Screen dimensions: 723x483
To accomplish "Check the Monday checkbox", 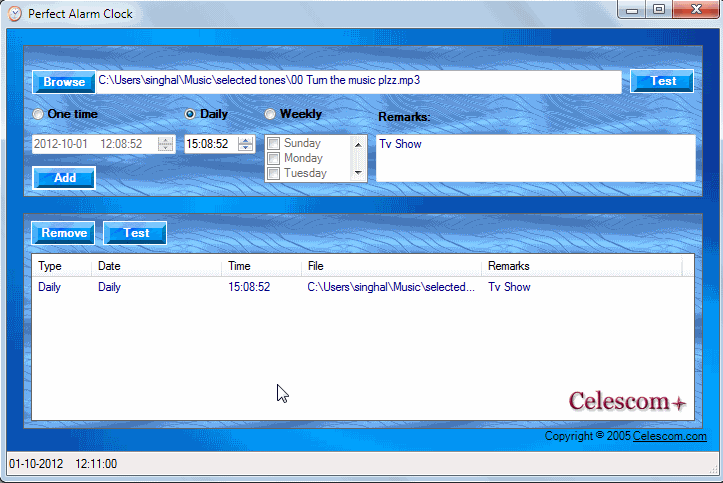I will [x=273, y=159].
